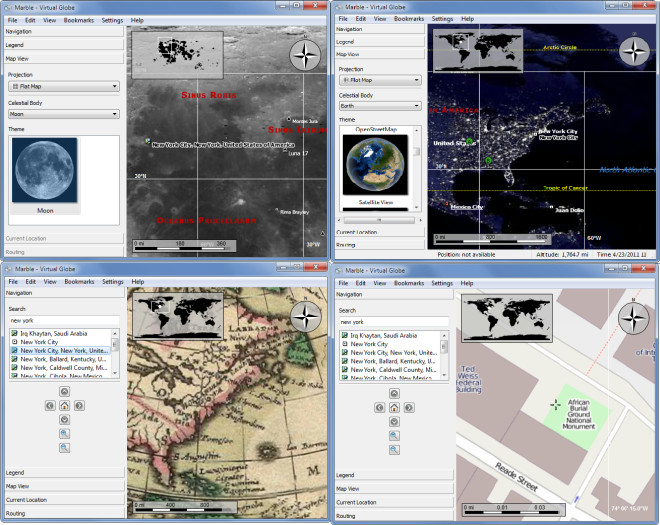This screenshot has height=525, width=660.
Task: Click the compass on the historical map
Action: pos(306,316)
